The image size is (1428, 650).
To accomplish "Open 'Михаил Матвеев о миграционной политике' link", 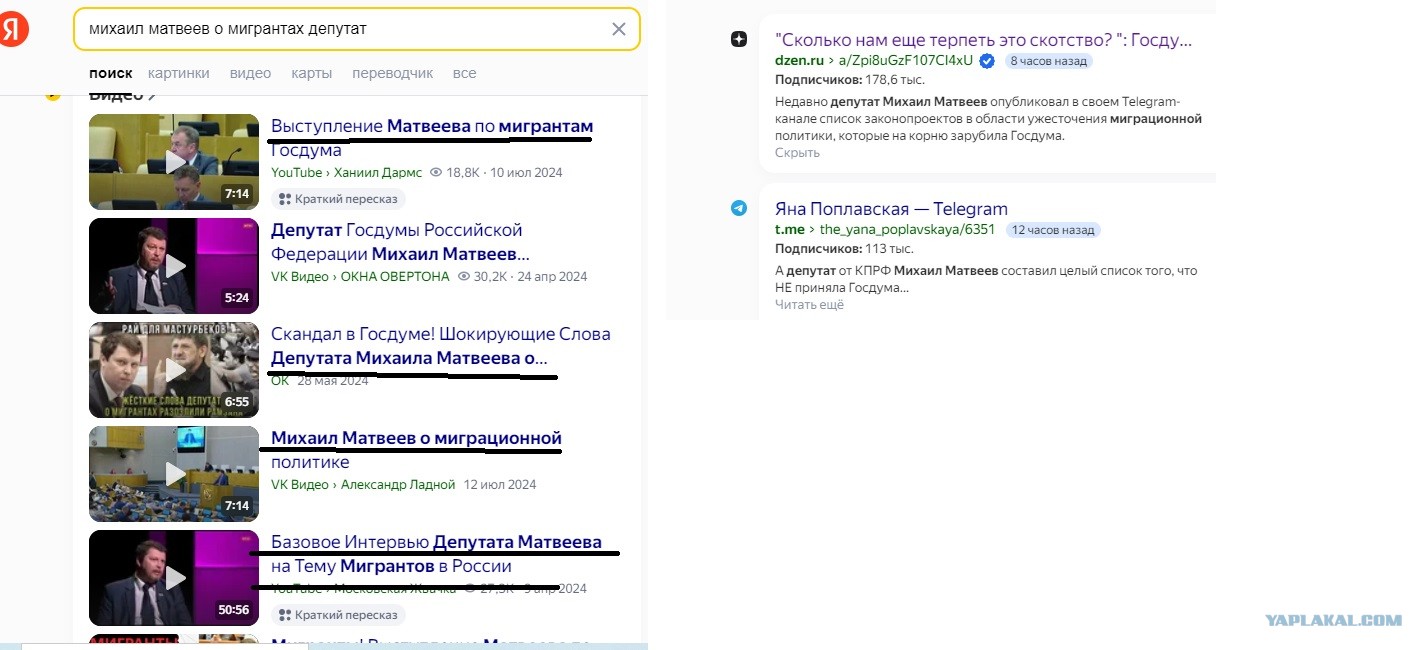I will coord(416,450).
